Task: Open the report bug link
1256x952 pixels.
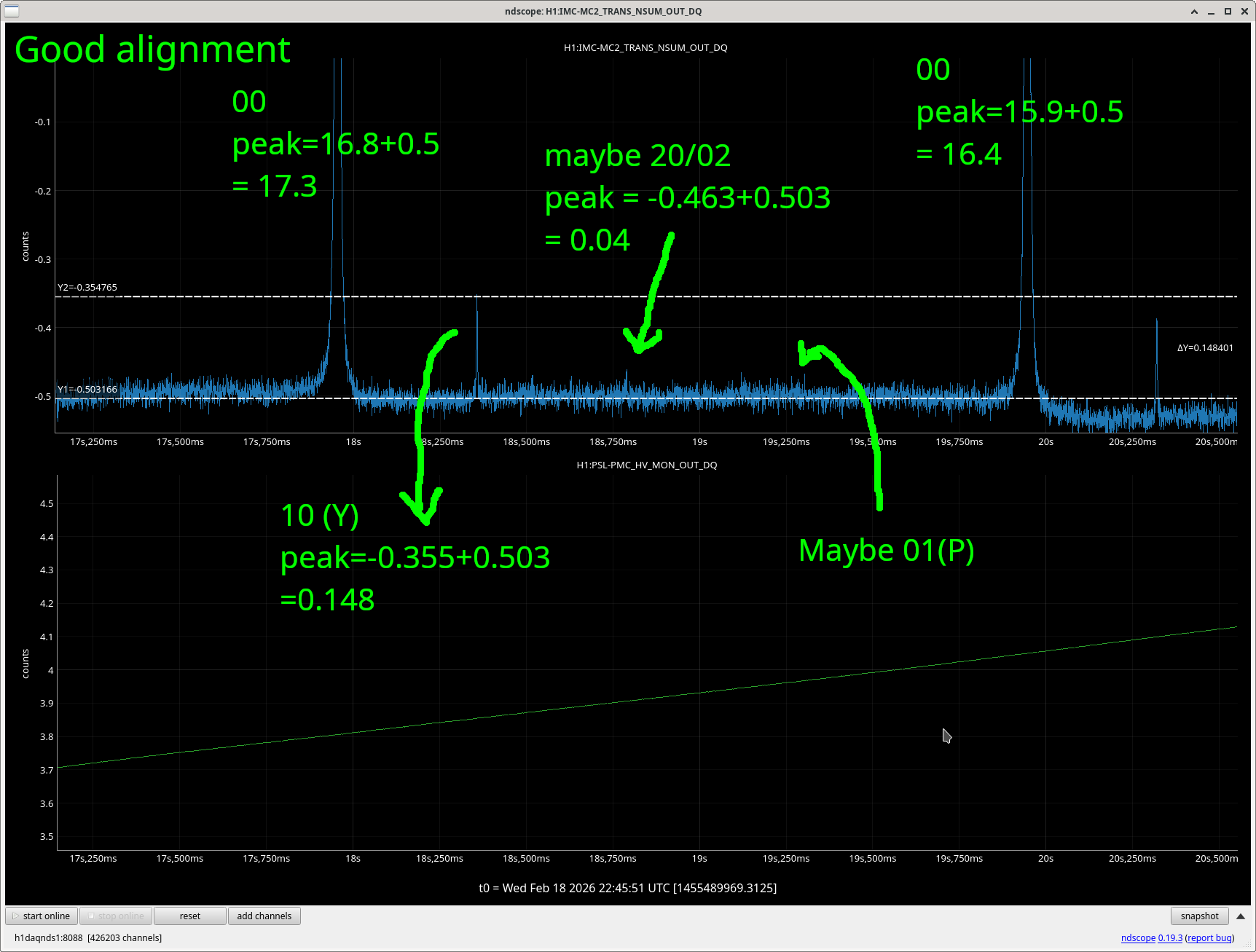Action: [x=1209, y=937]
